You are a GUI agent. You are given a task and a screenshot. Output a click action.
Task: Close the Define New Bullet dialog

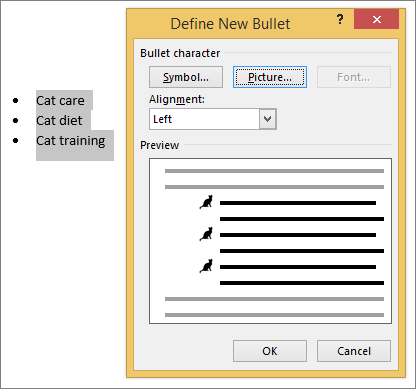[377, 19]
